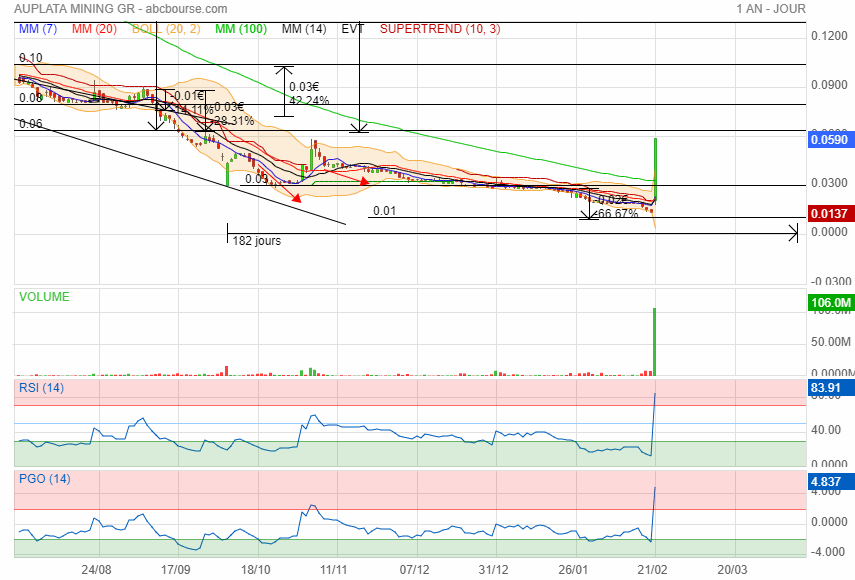Click the 0.1200 price axis label
This screenshot has width=855, height=580.
click(x=829, y=36)
